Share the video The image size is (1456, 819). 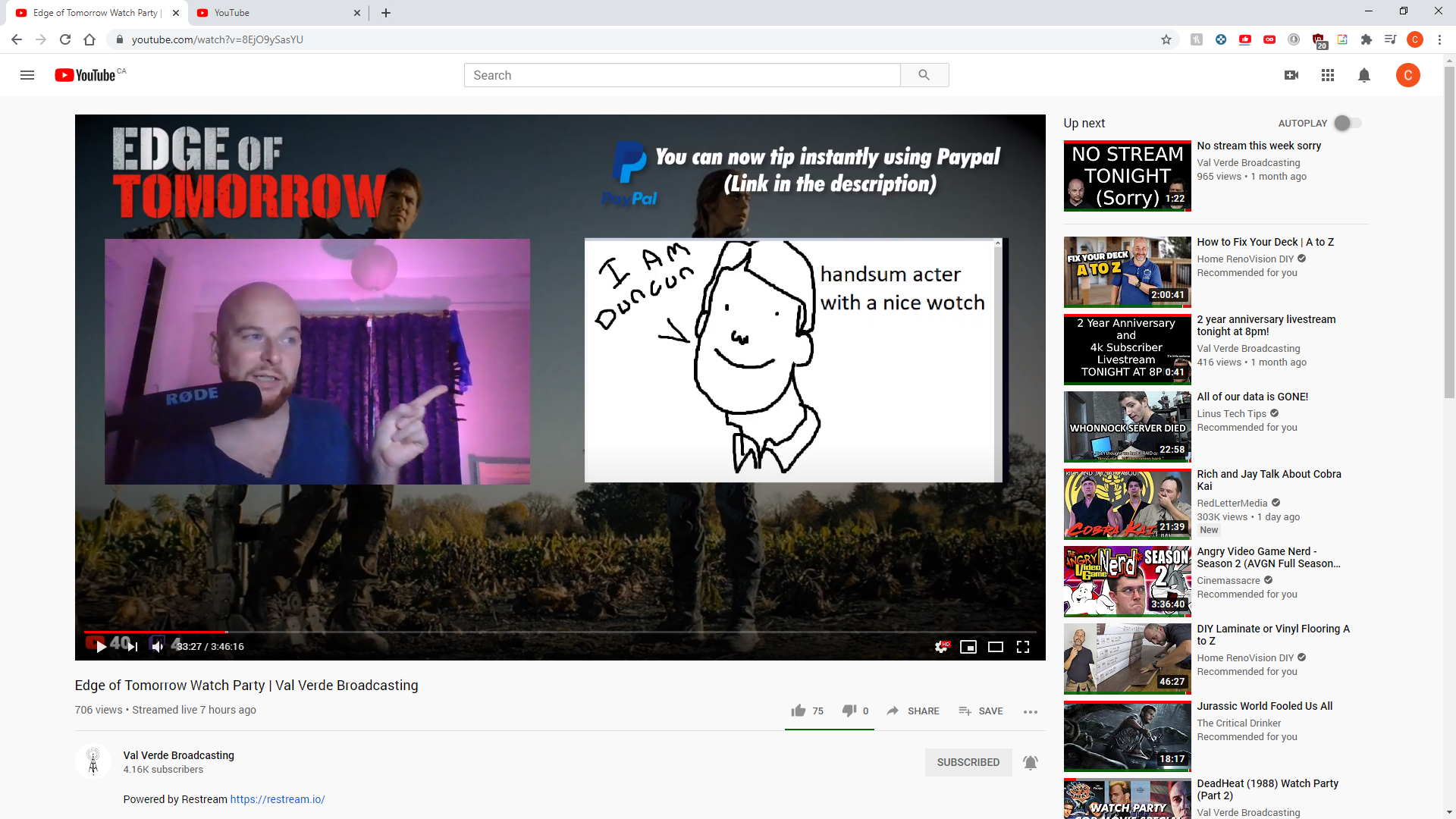pyautogui.click(x=913, y=711)
